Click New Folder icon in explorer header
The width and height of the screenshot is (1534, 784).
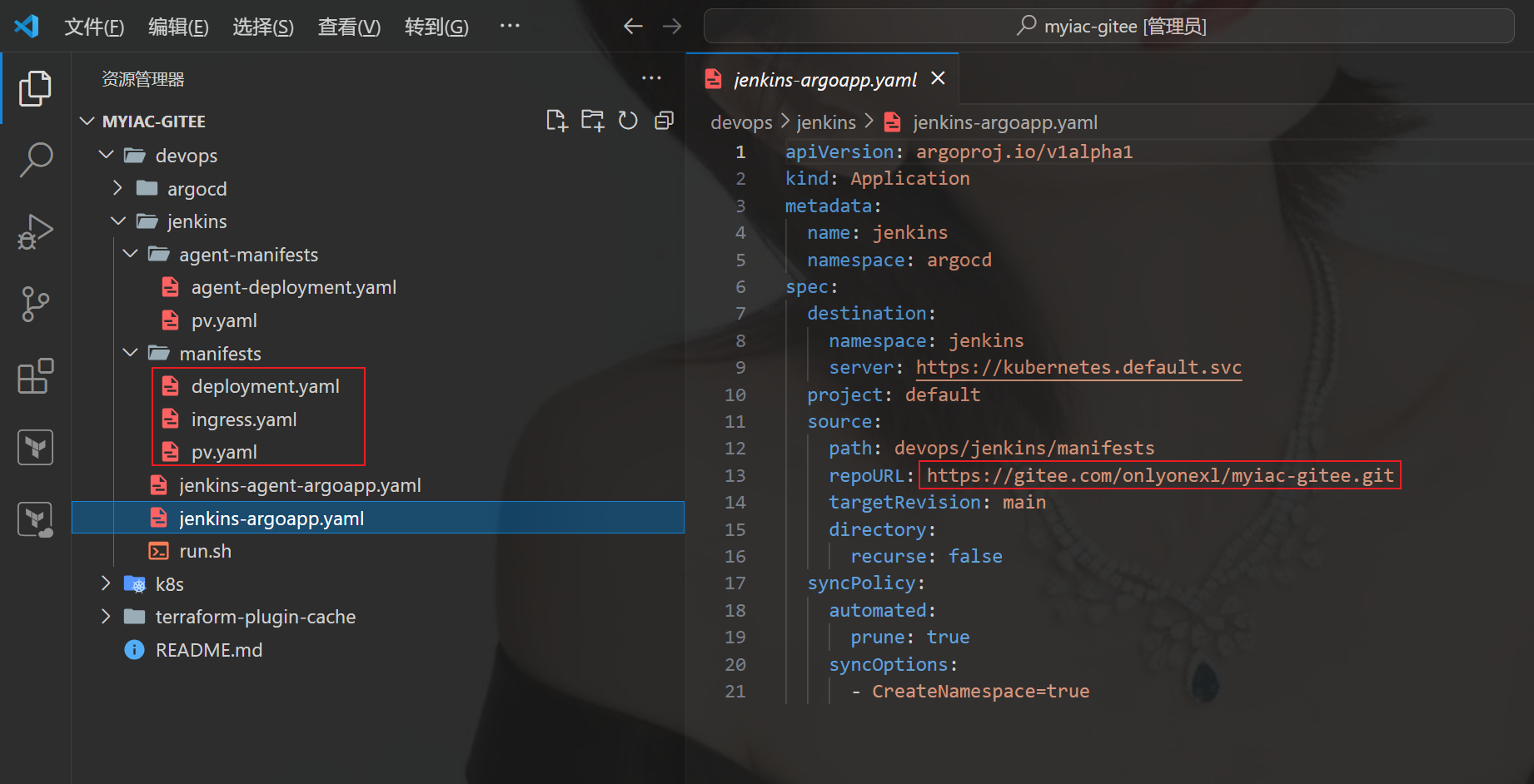coord(592,121)
